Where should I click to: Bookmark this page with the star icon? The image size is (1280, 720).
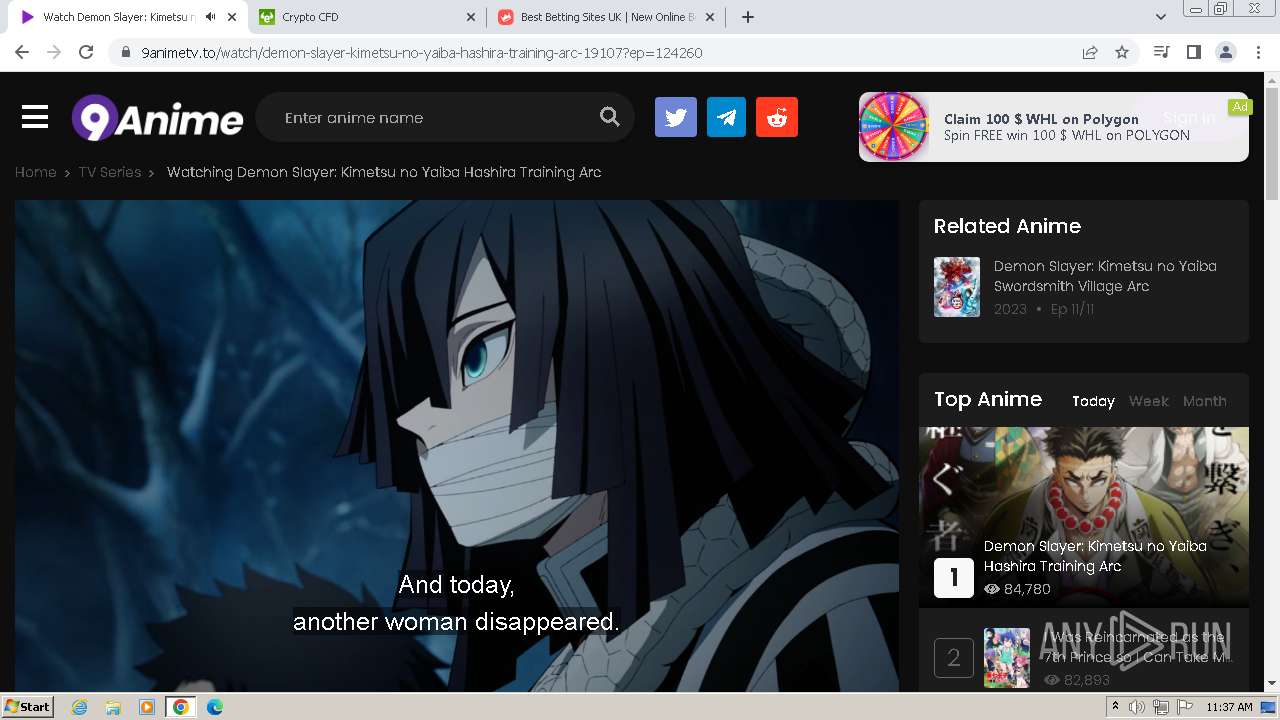[1122, 53]
